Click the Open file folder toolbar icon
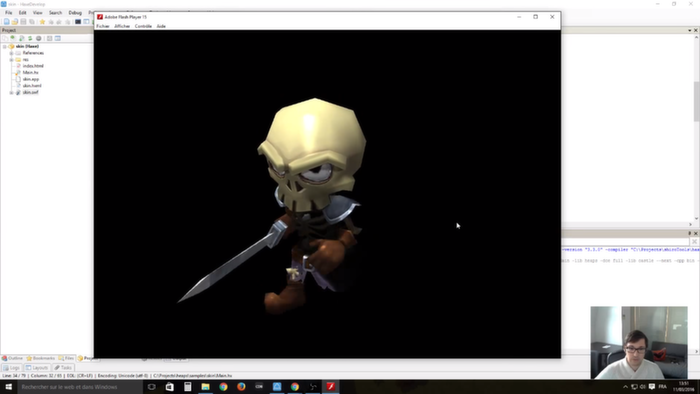 [15, 21]
